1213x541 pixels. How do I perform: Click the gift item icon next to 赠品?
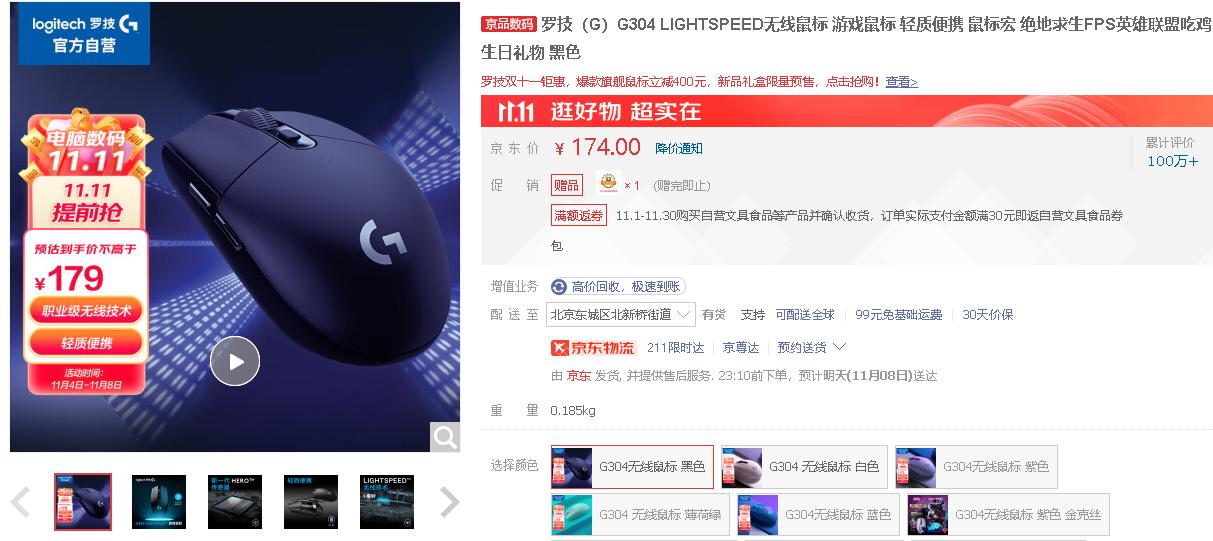pos(609,184)
